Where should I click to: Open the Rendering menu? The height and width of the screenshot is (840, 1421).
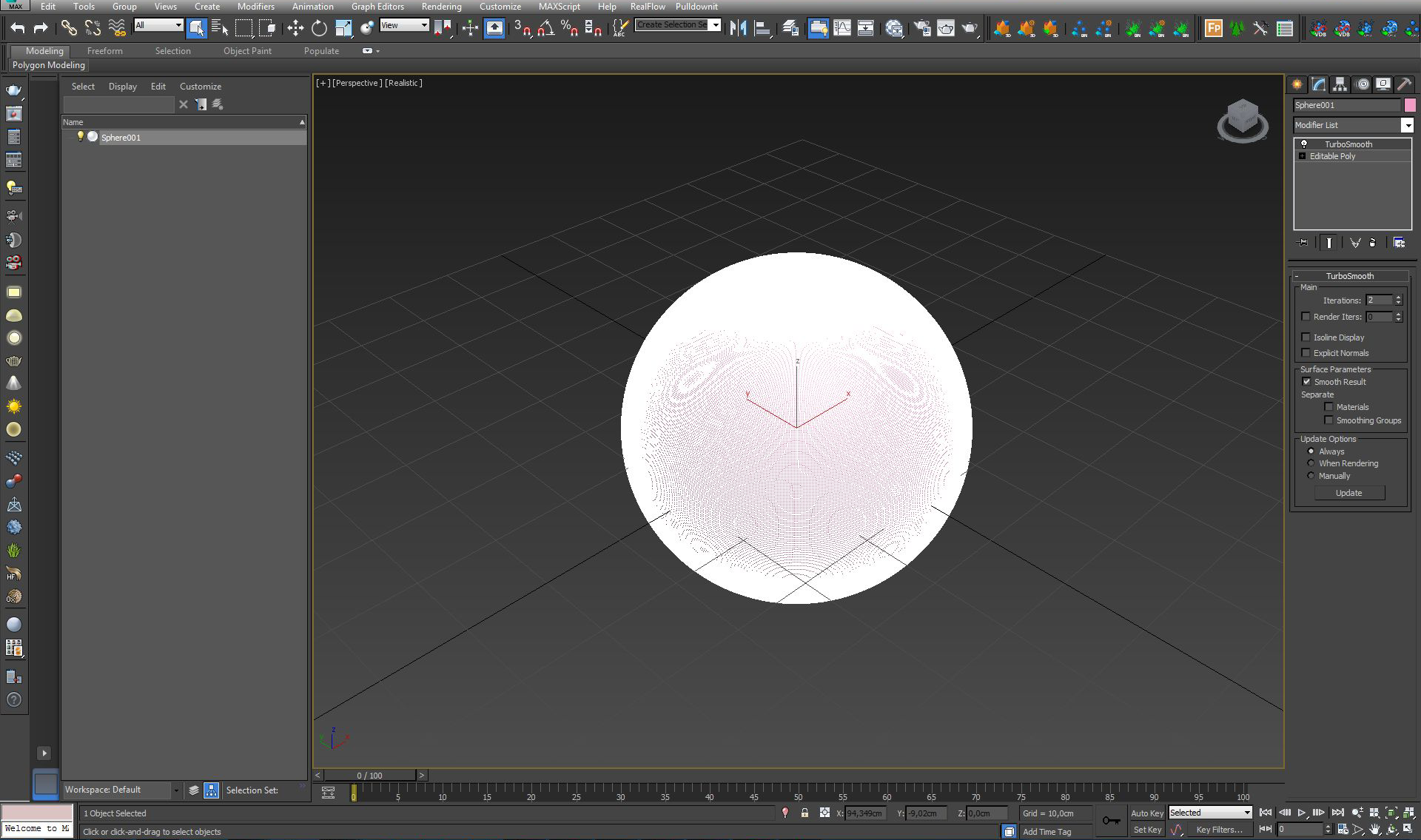click(x=441, y=7)
